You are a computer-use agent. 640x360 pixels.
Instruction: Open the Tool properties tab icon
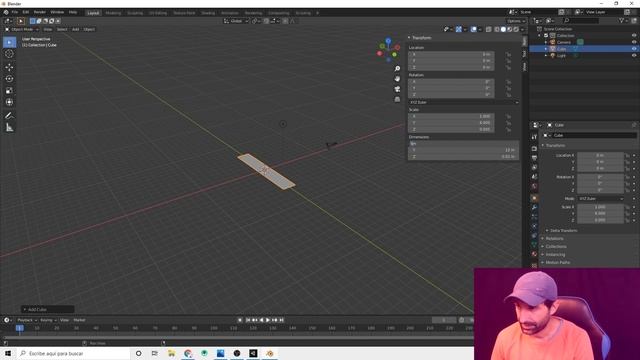[534, 137]
